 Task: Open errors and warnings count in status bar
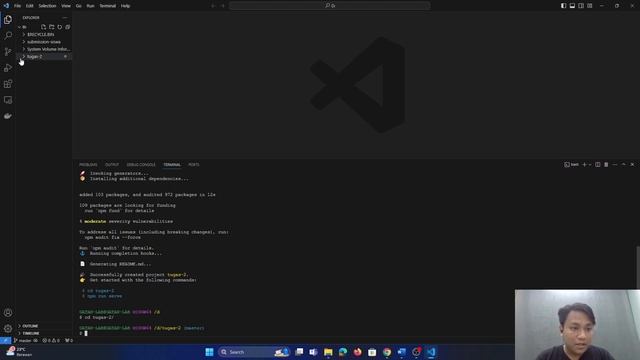coord(51,340)
